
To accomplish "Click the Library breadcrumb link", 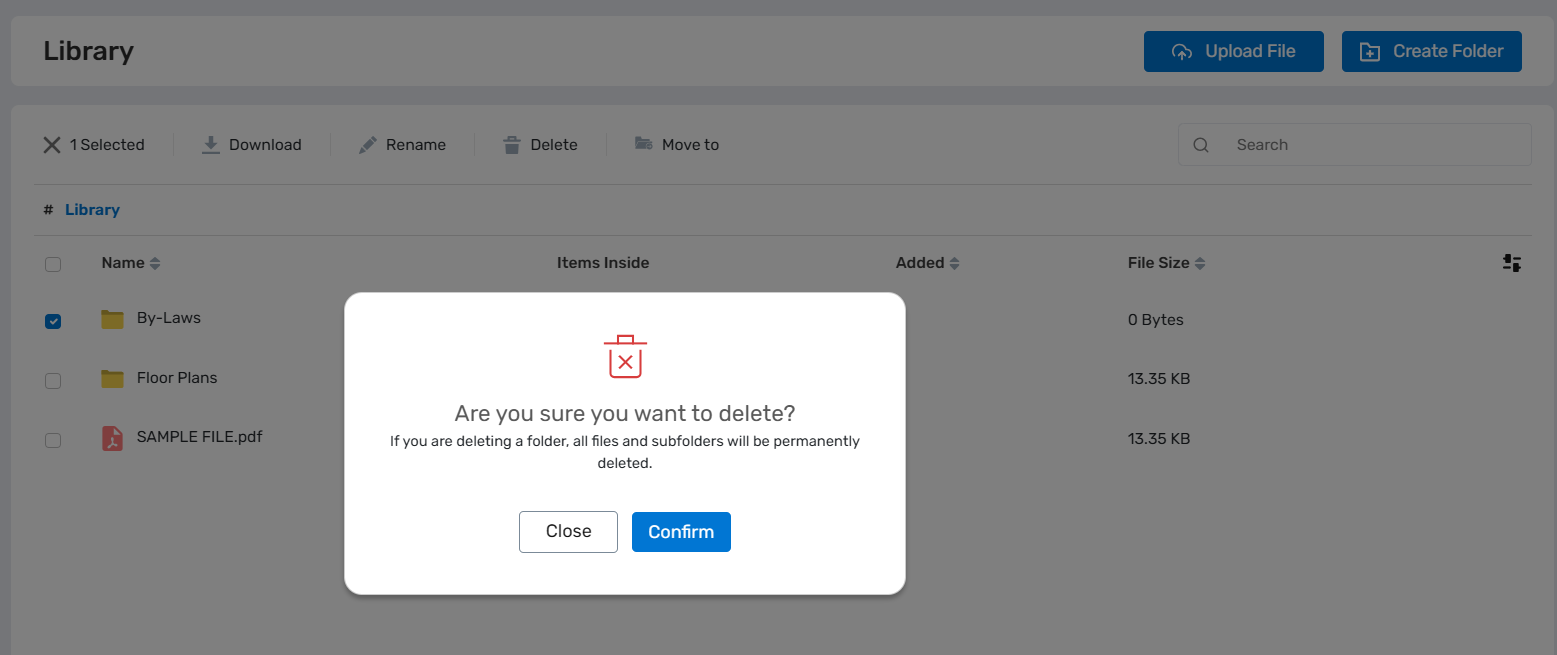I will tap(92, 210).
